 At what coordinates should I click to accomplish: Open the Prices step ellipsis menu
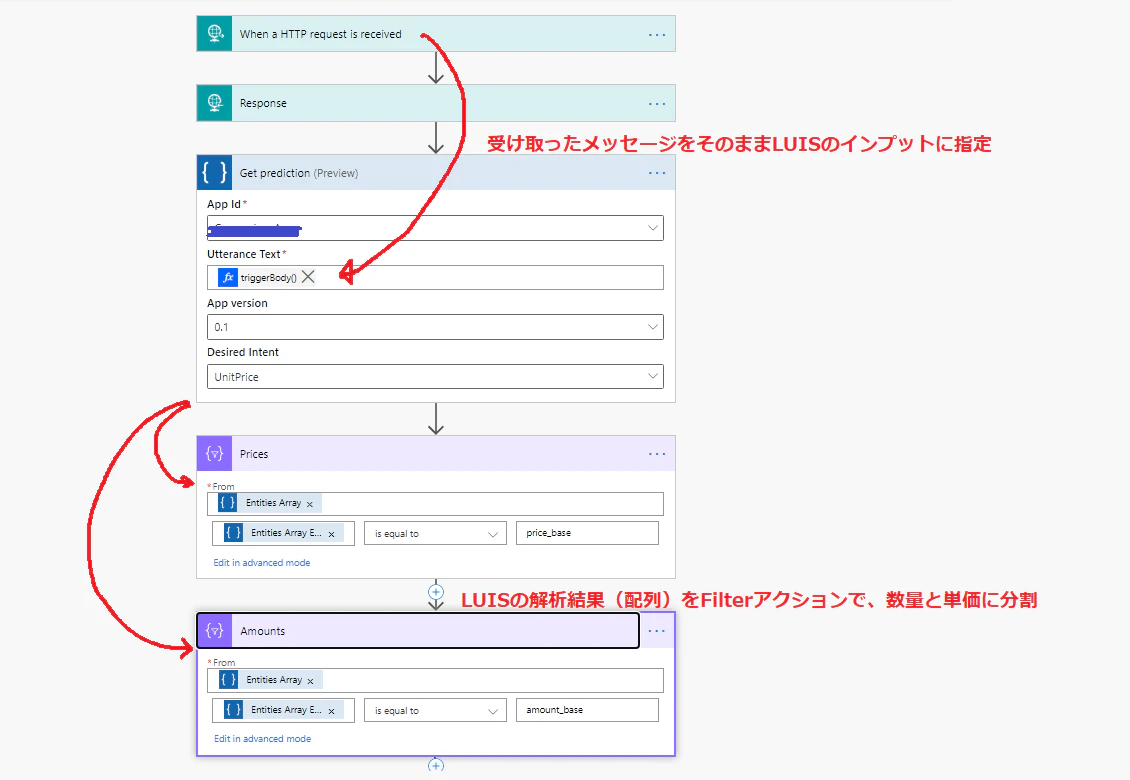[657, 454]
